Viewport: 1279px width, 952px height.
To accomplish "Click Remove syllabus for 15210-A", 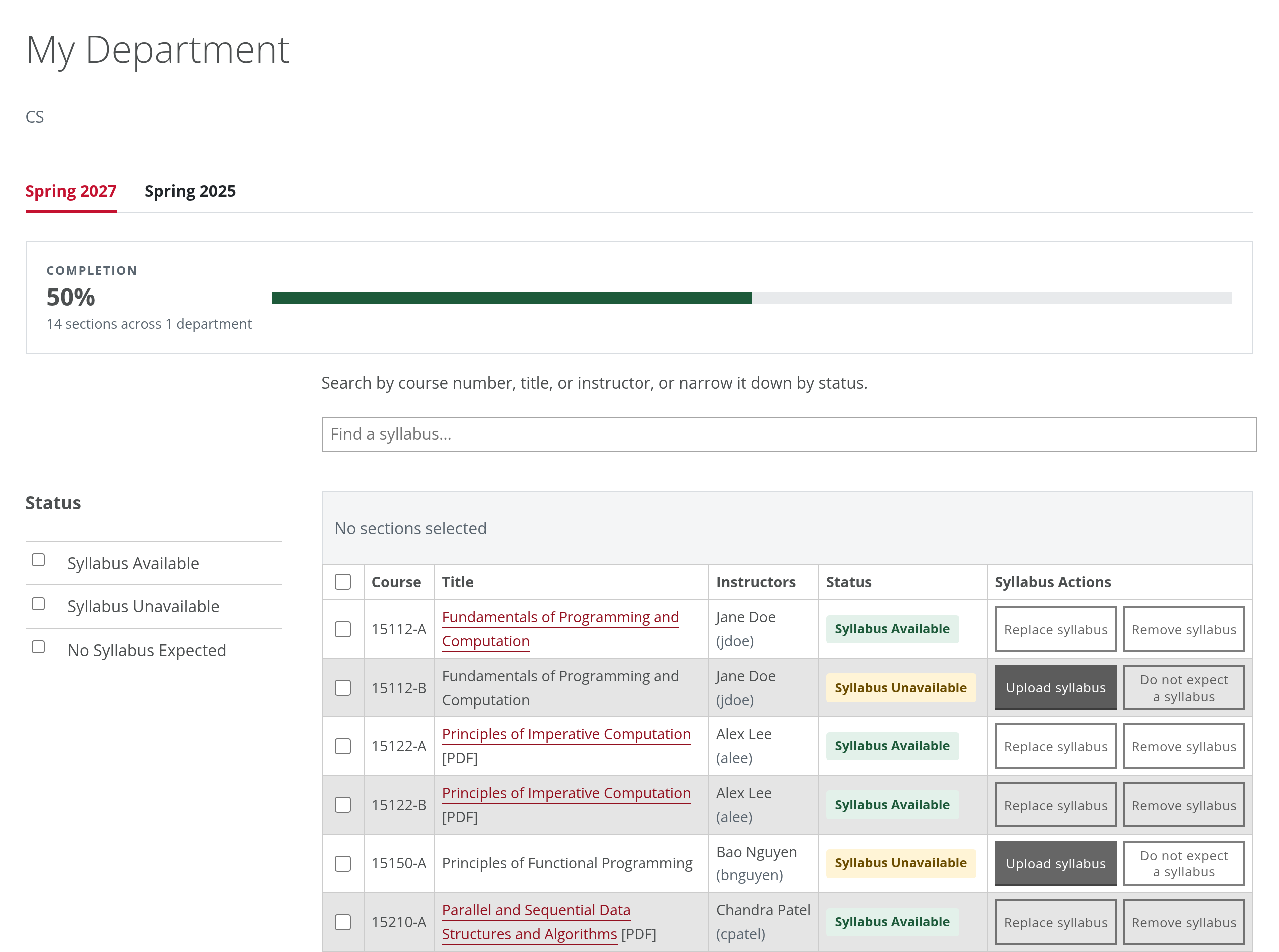I will pos(1183,922).
